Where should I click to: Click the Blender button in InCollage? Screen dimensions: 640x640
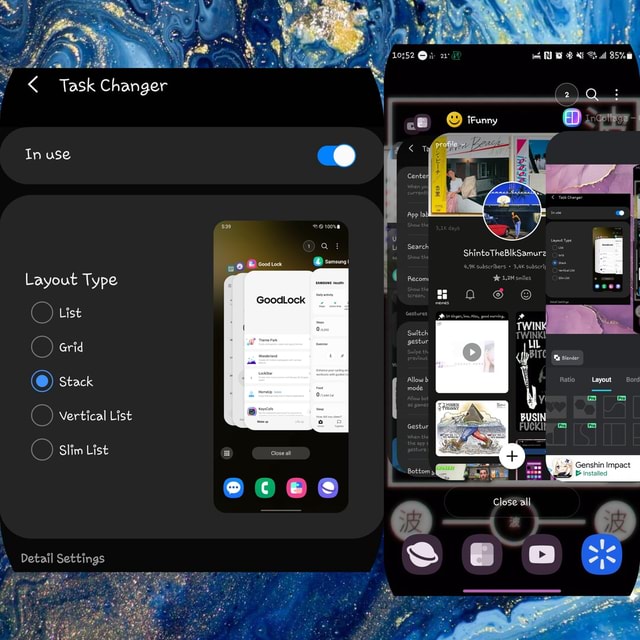point(567,357)
